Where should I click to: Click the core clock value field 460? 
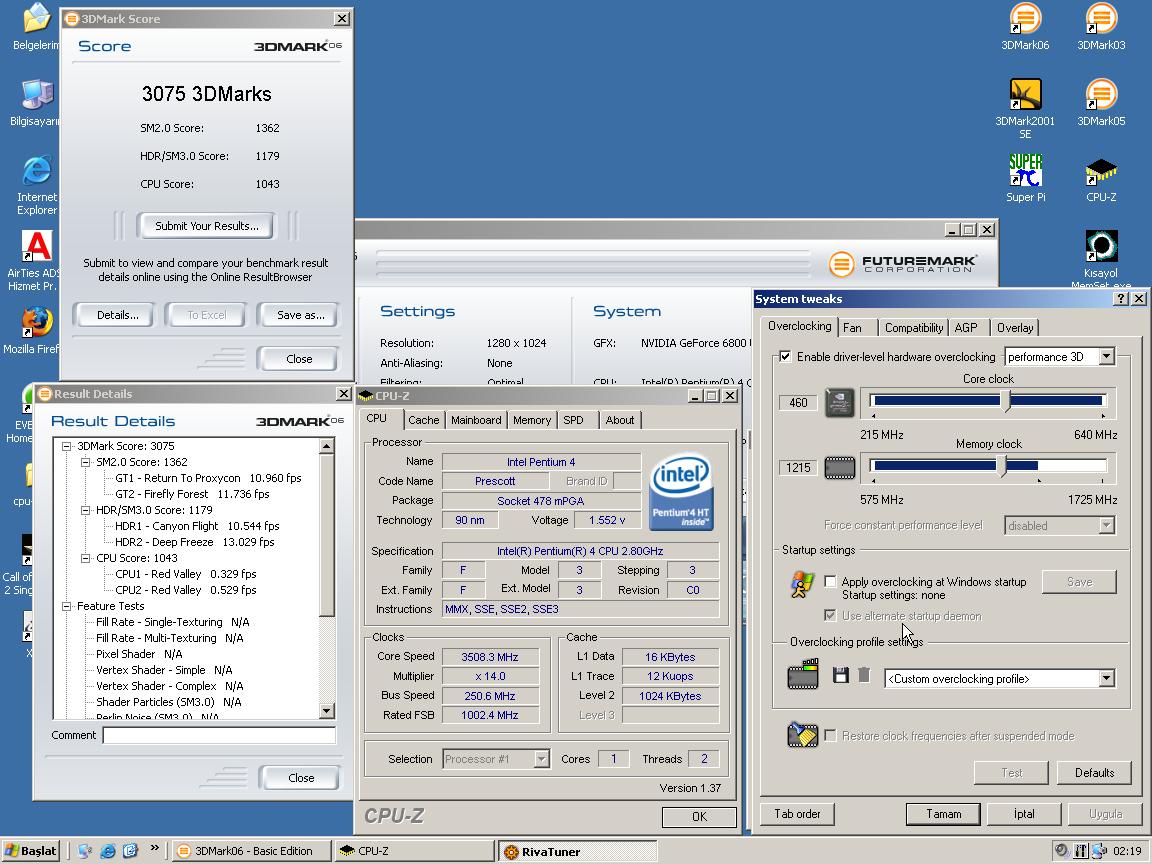[798, 403]
